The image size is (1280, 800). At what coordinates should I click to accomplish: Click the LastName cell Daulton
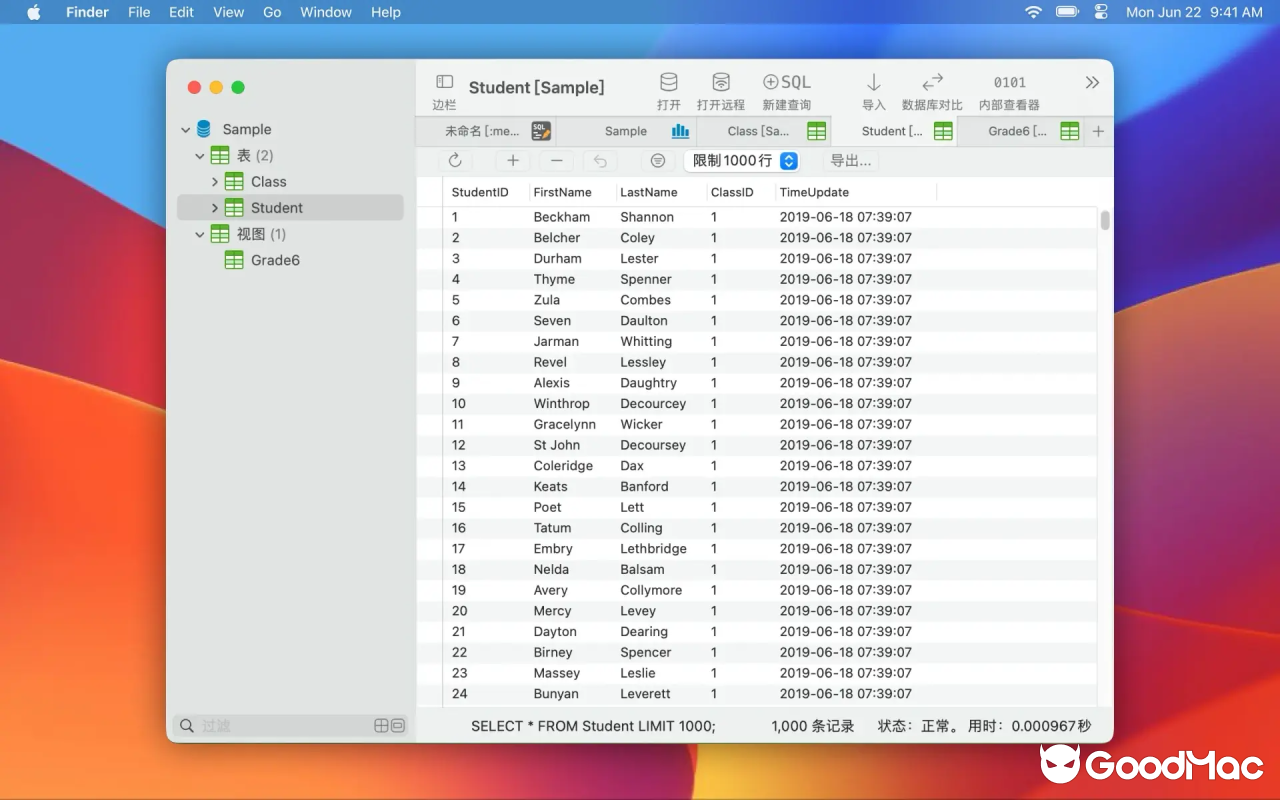(x=644, y=321)
